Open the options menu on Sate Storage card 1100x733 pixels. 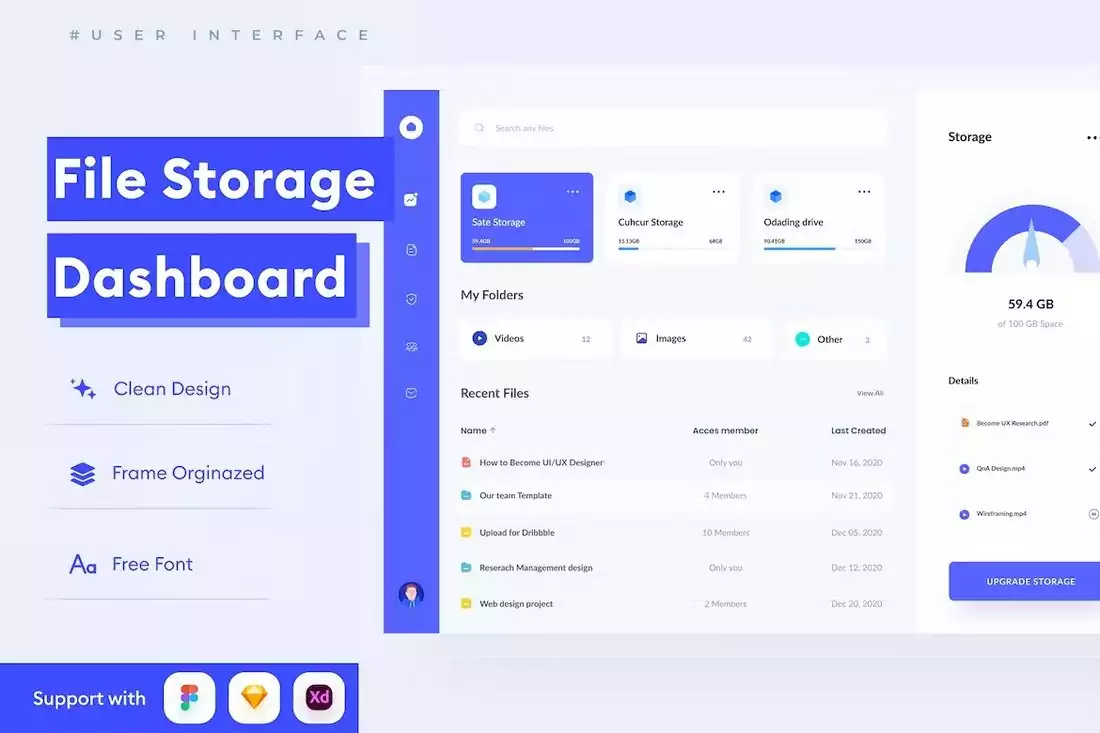(x=573, y=191)
